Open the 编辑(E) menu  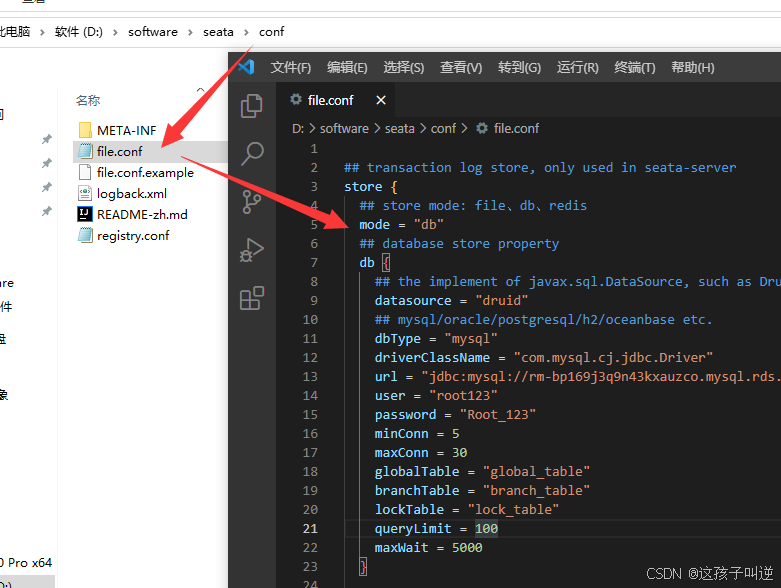pyautogui.click(x=347, y=67)
